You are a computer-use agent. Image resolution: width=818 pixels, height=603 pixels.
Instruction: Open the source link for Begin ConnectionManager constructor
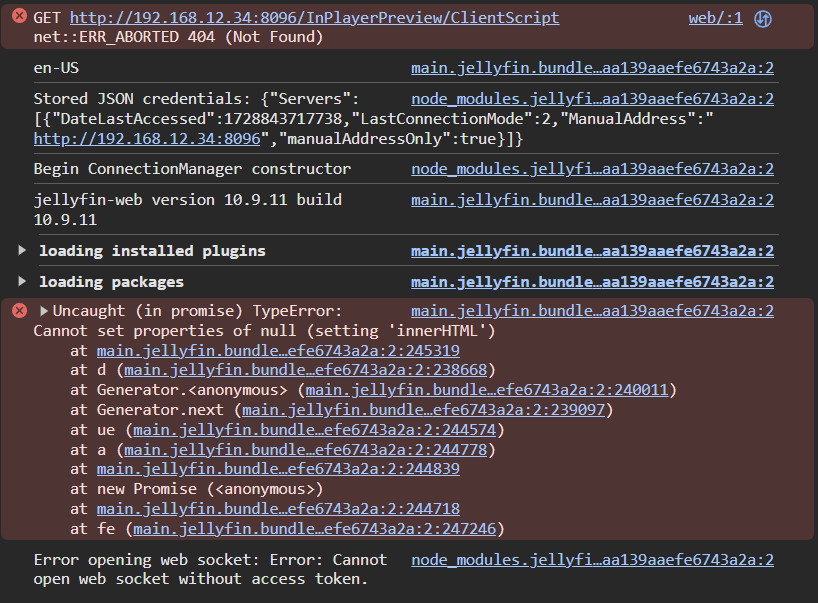(x=592, y=169)
